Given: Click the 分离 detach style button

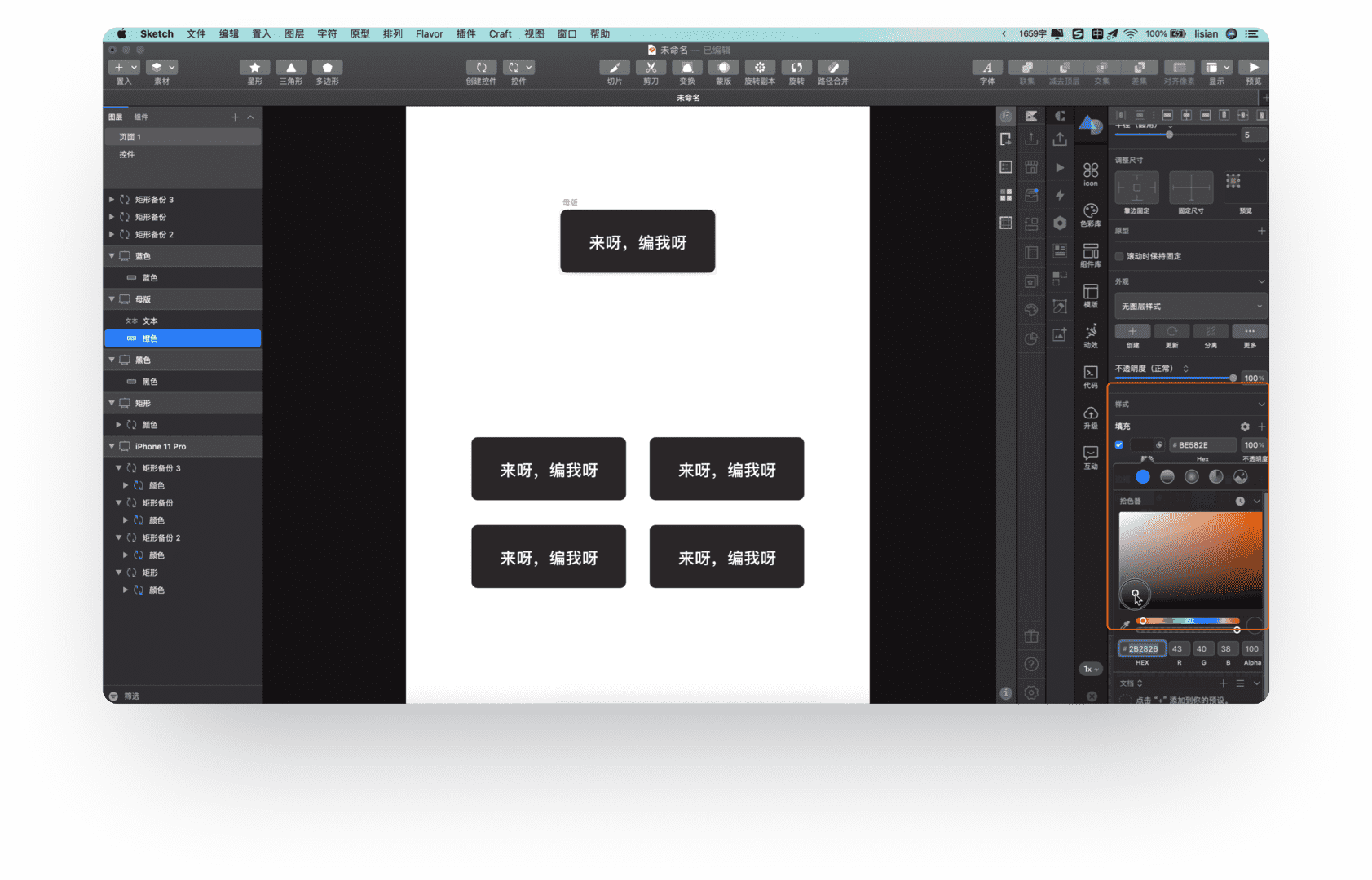Looking at the screenshot, I should click(x=1211, y=331).
